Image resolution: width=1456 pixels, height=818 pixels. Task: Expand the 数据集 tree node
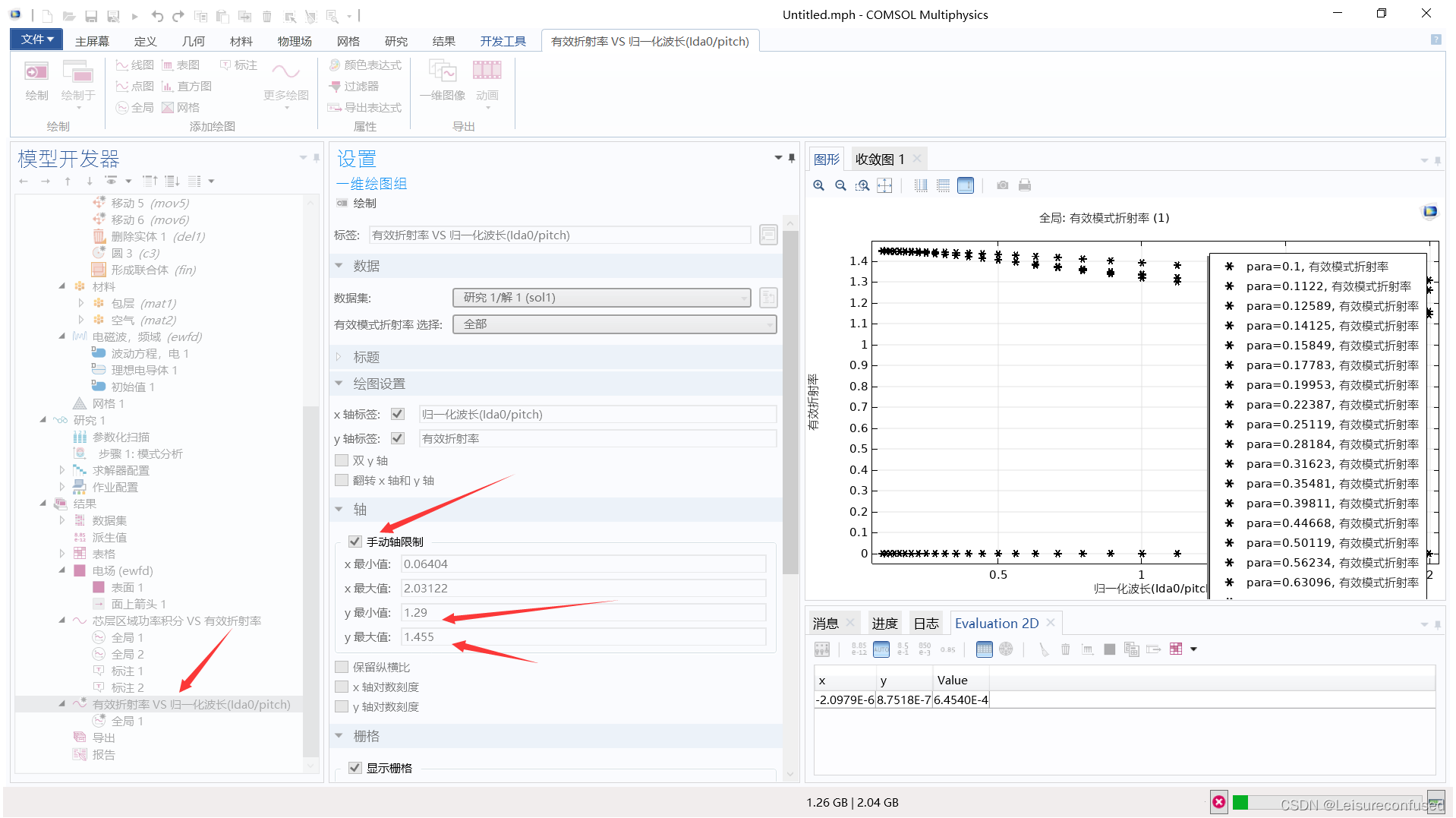pos(62,521)
